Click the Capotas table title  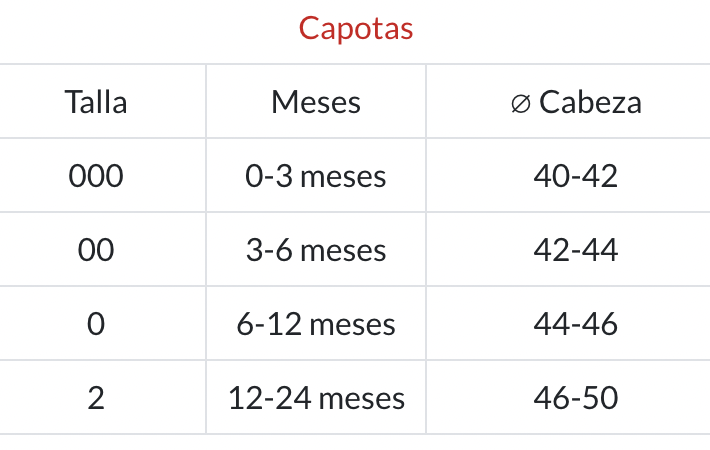click(356, 28)
